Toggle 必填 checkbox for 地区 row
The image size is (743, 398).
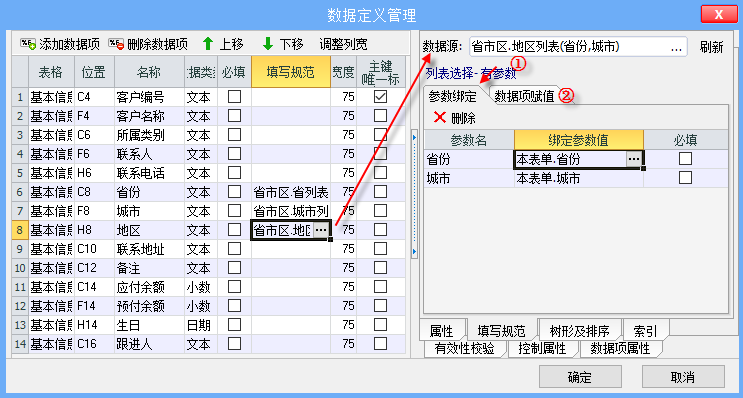234,230
